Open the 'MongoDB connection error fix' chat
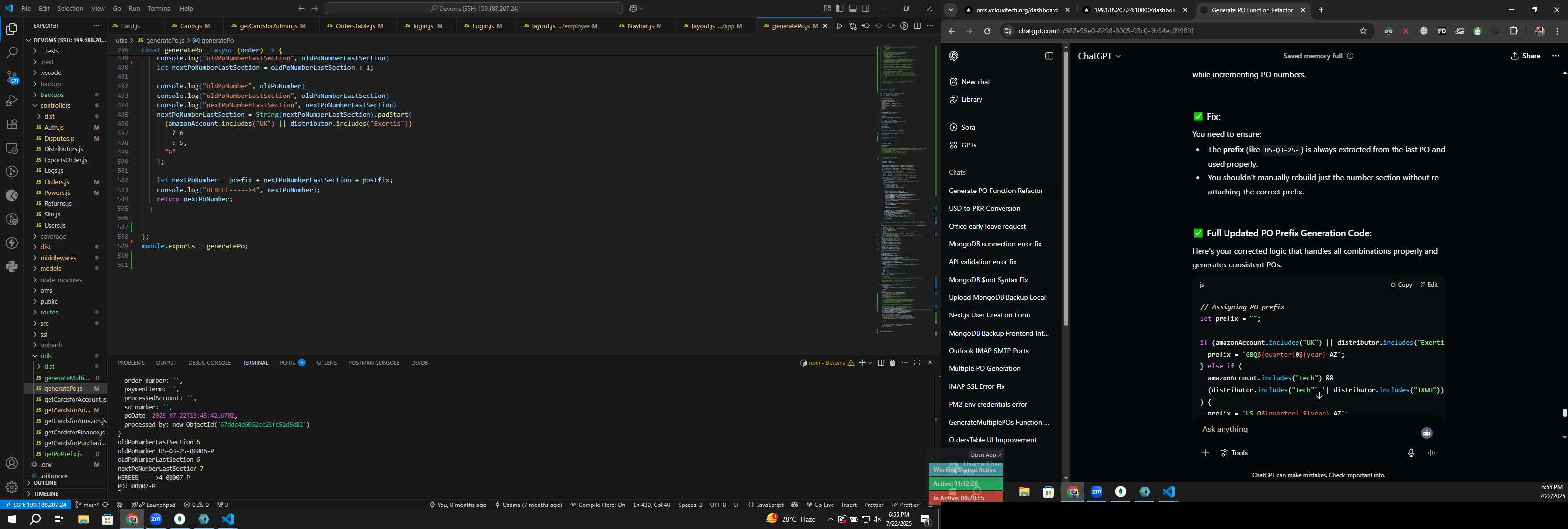This screenshot has height=529, width=1568. tap(995, 244)
